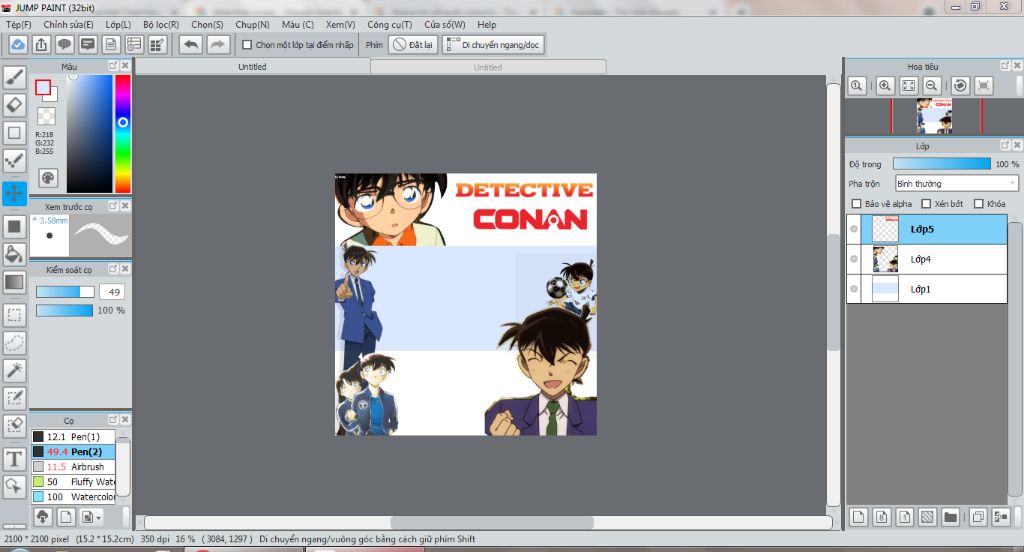Select the Move tool
Image resolution: width=1024 pixels, height=552 pixels.
pos(14,193)
